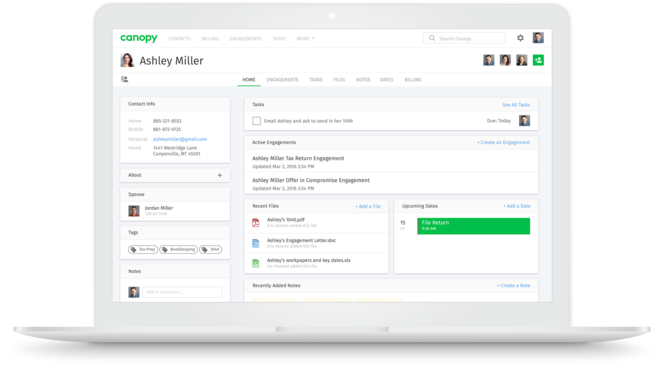This screenshot has height=365, width=659.
Task: Open the More dropdown in top navigation
Action: pyautogui.click(x=306, y=38)
